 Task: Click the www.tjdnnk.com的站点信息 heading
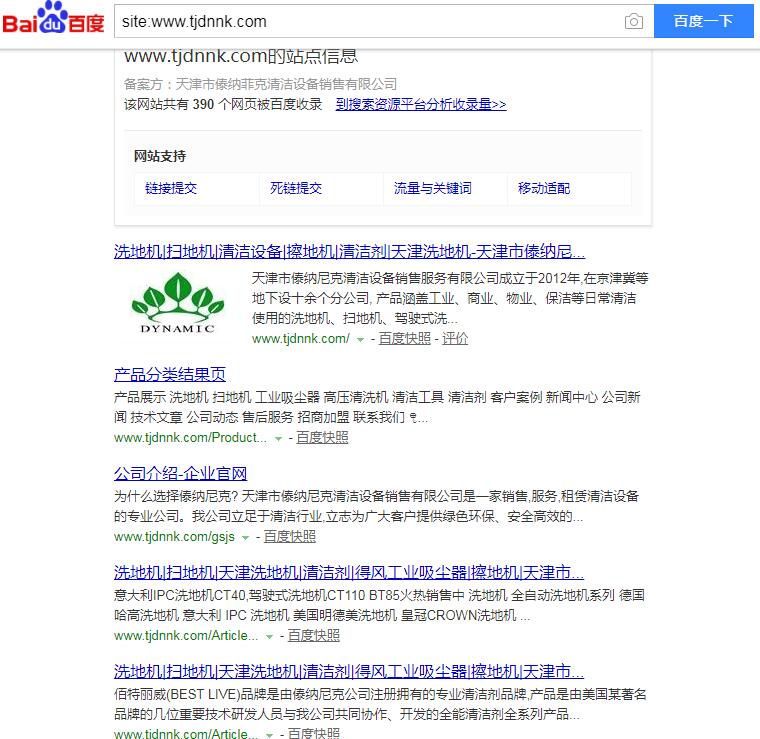coord(241,56)
